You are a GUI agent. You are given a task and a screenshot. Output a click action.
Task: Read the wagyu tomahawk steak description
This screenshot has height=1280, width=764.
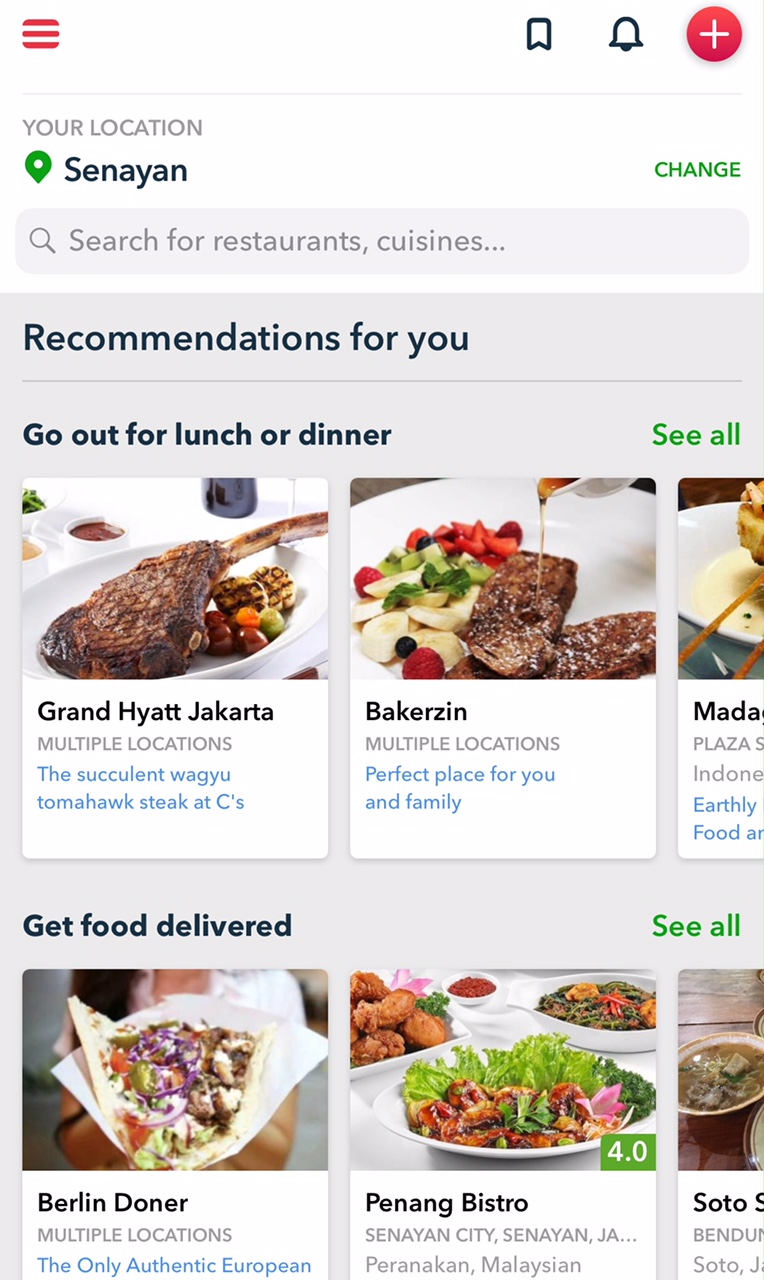(x=141, y=788)
